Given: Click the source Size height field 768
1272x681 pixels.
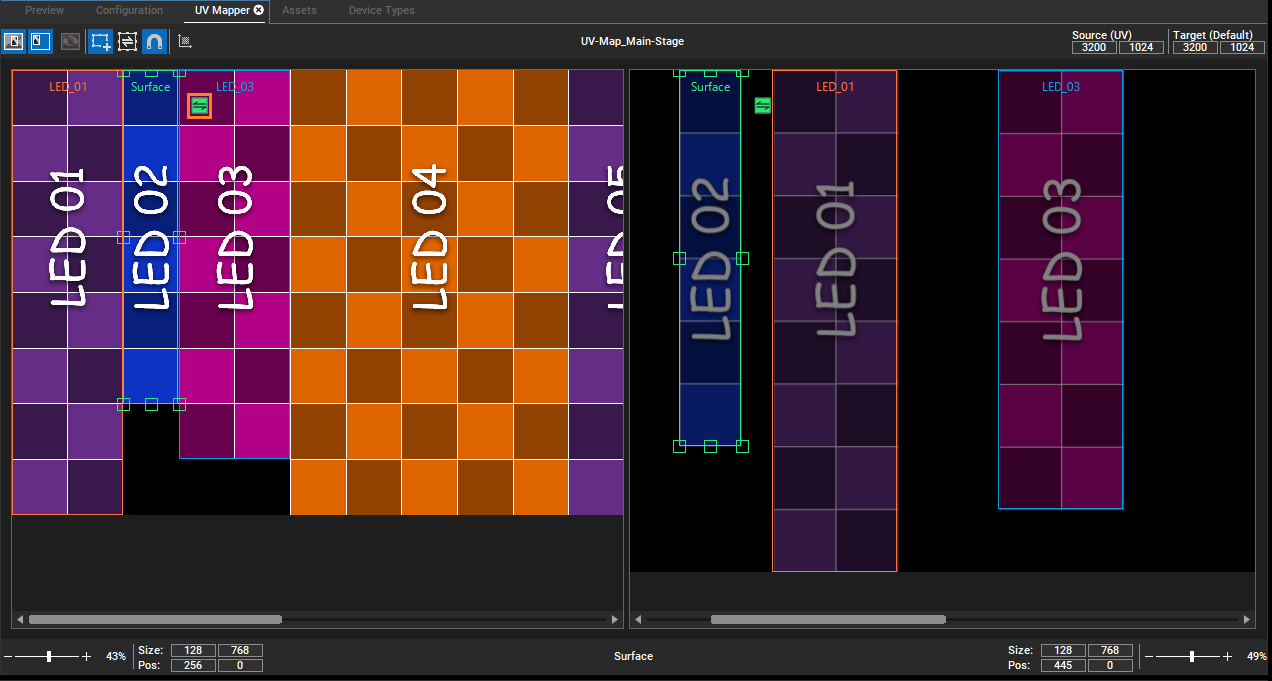Looking at the screenshot, I should [240, 650].
